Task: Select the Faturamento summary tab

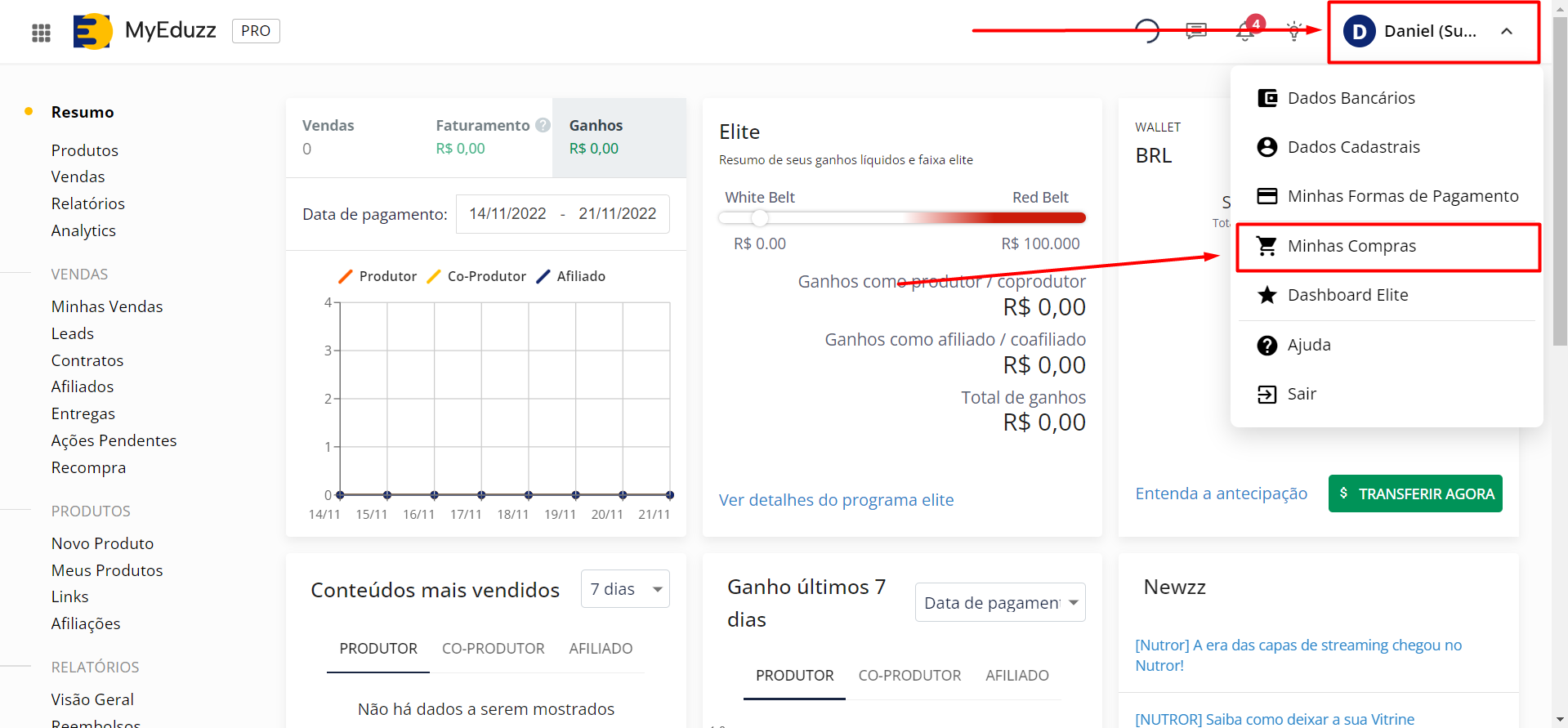Action: click(485, 137)
